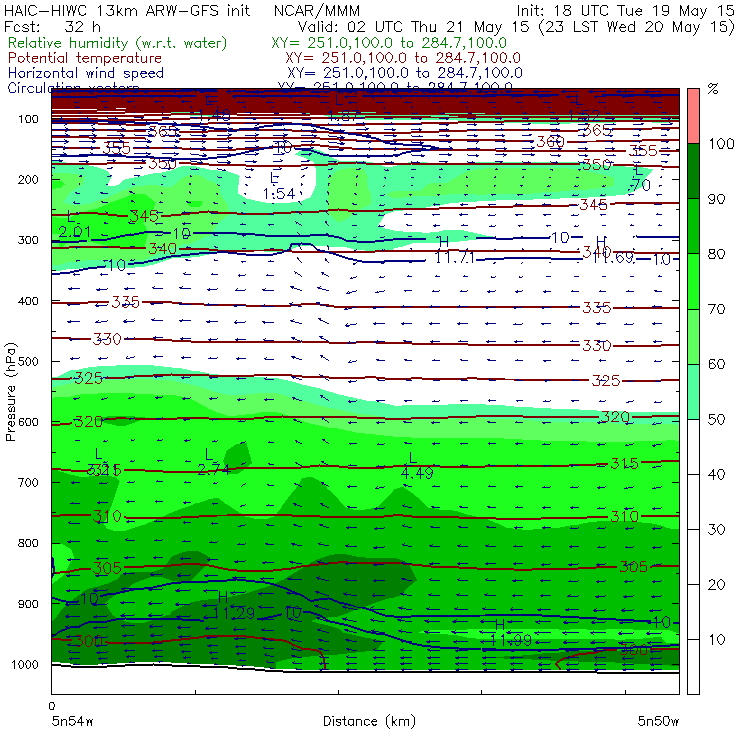Click the '800' pressure axis tick label
The height and width of the screenshot is (740, 740).
coord(28,543)
